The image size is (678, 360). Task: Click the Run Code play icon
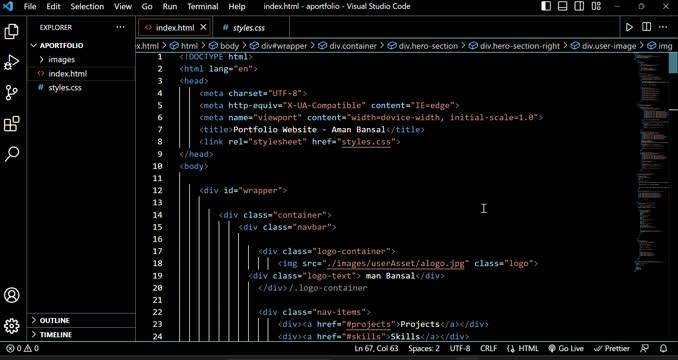pyautogui.click(x=629, y=27)
